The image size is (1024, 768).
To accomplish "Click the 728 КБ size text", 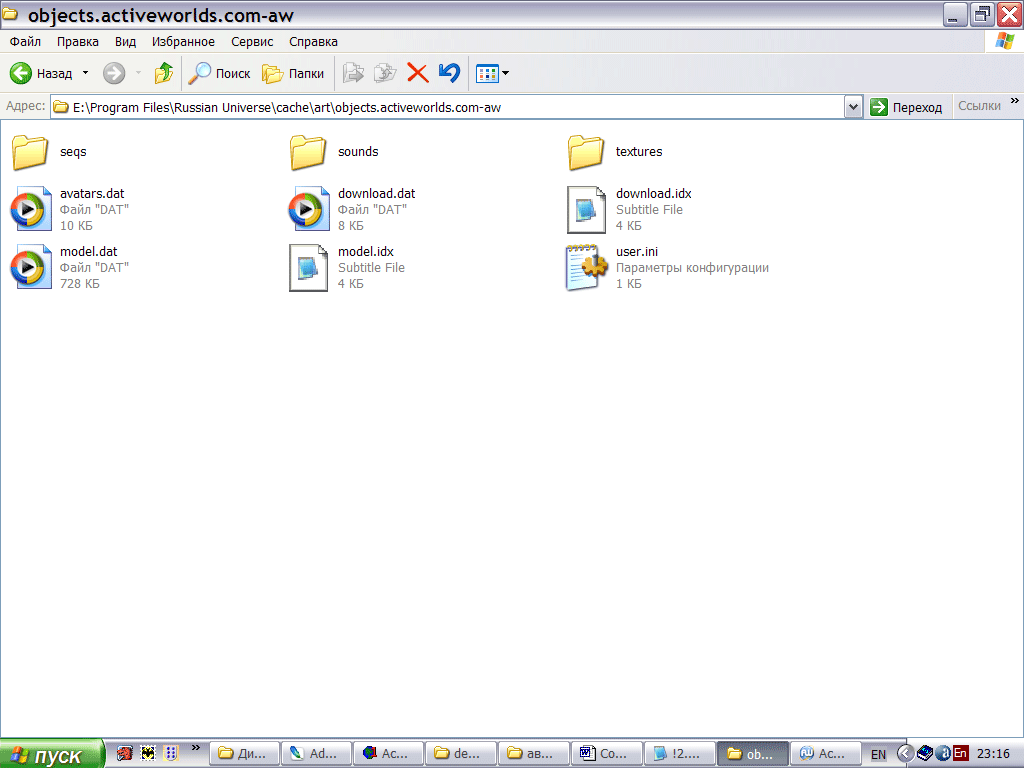I will click(x=80, y=283).
